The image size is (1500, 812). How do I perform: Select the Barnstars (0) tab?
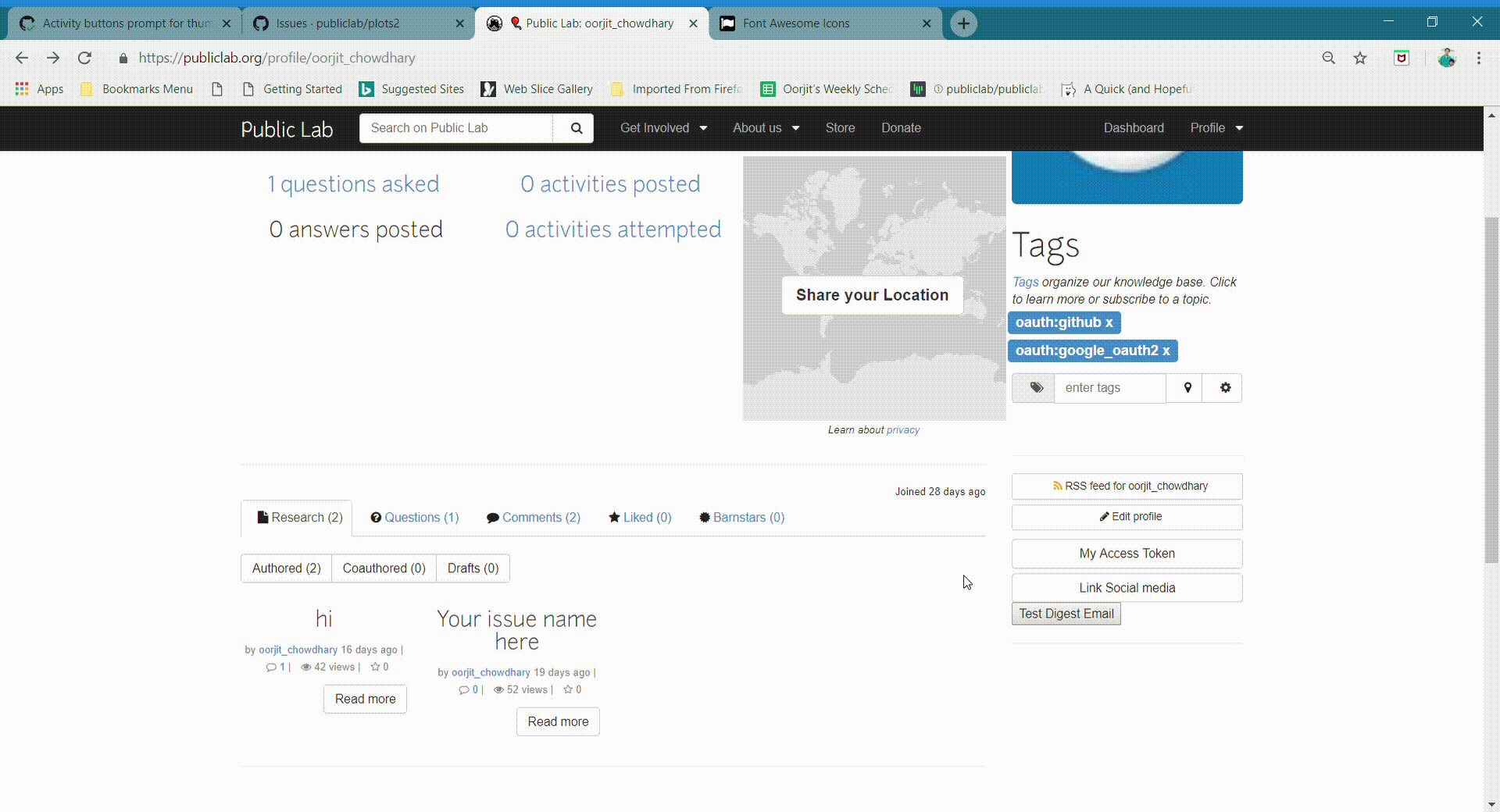point(741,518)
